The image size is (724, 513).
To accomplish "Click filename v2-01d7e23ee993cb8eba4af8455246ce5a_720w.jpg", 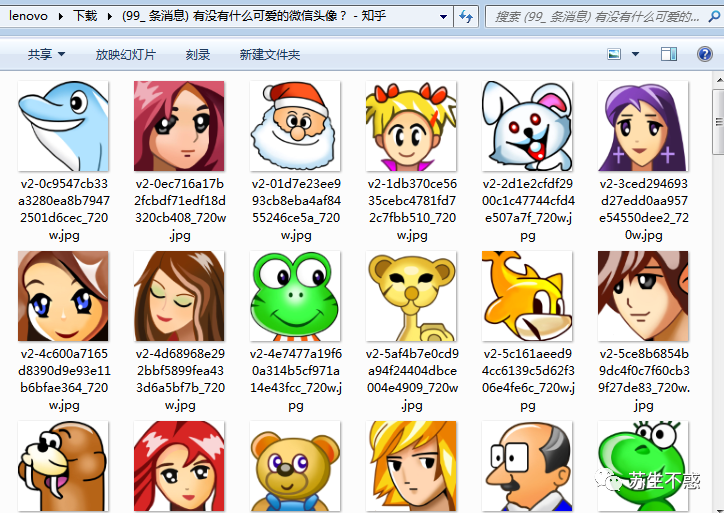I will (x=296, y=209).
